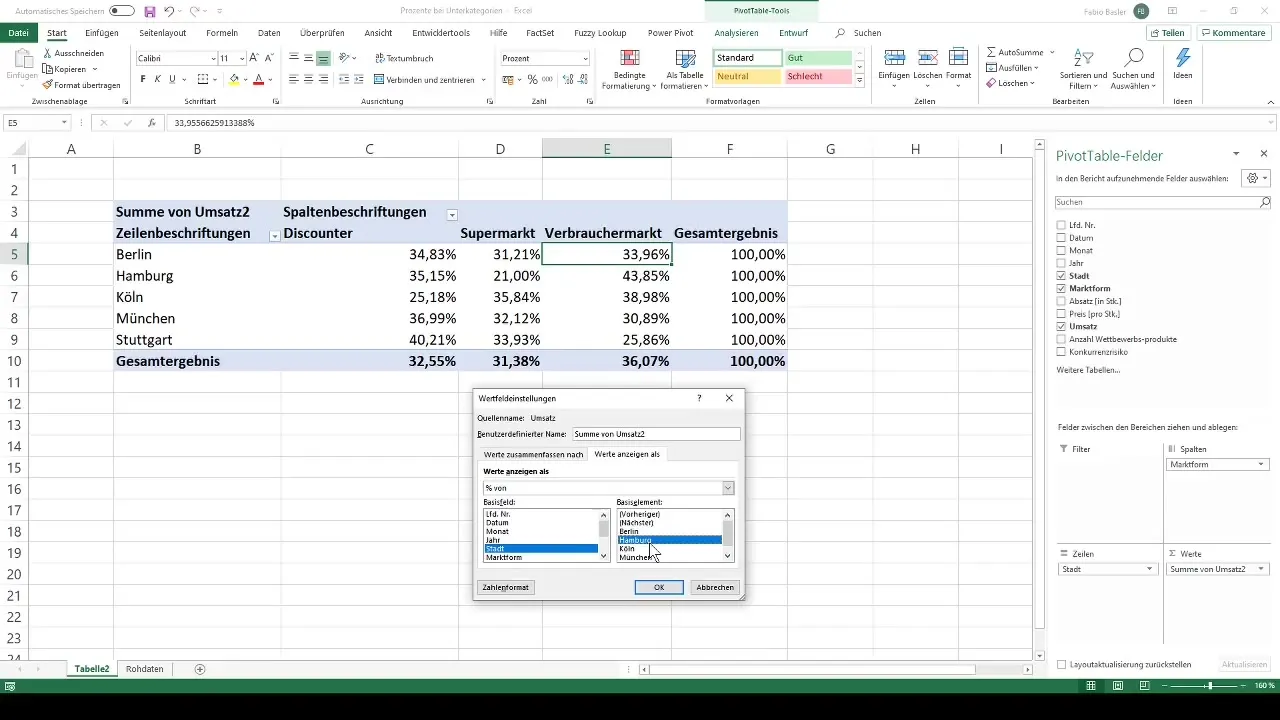The width and height of the screenshot is (1280, 720).
Task: Switch to the Einfügen ribbon tab
Action: click(102, 33)
